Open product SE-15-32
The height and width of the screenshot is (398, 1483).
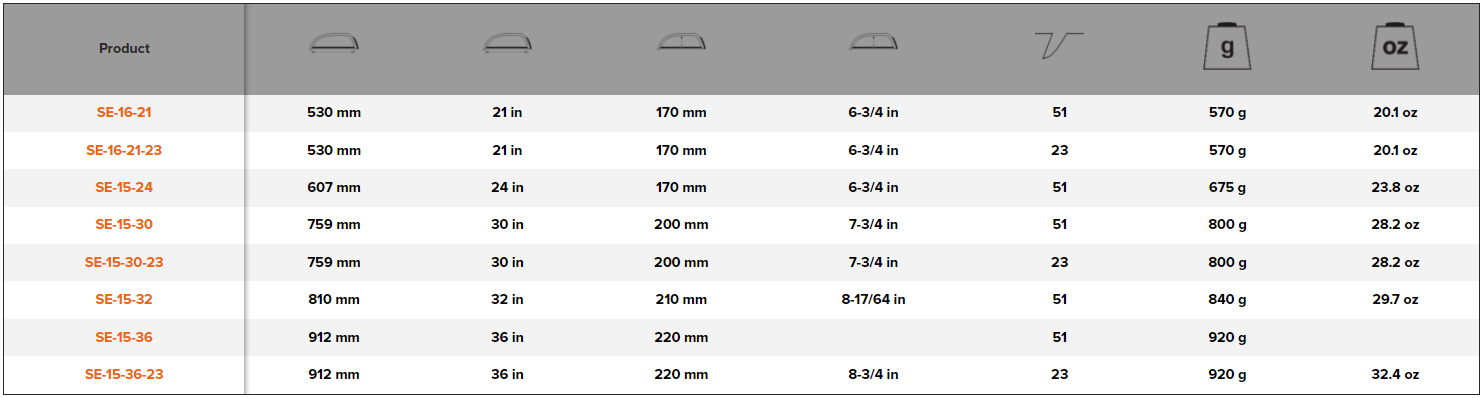coord(124,299)
